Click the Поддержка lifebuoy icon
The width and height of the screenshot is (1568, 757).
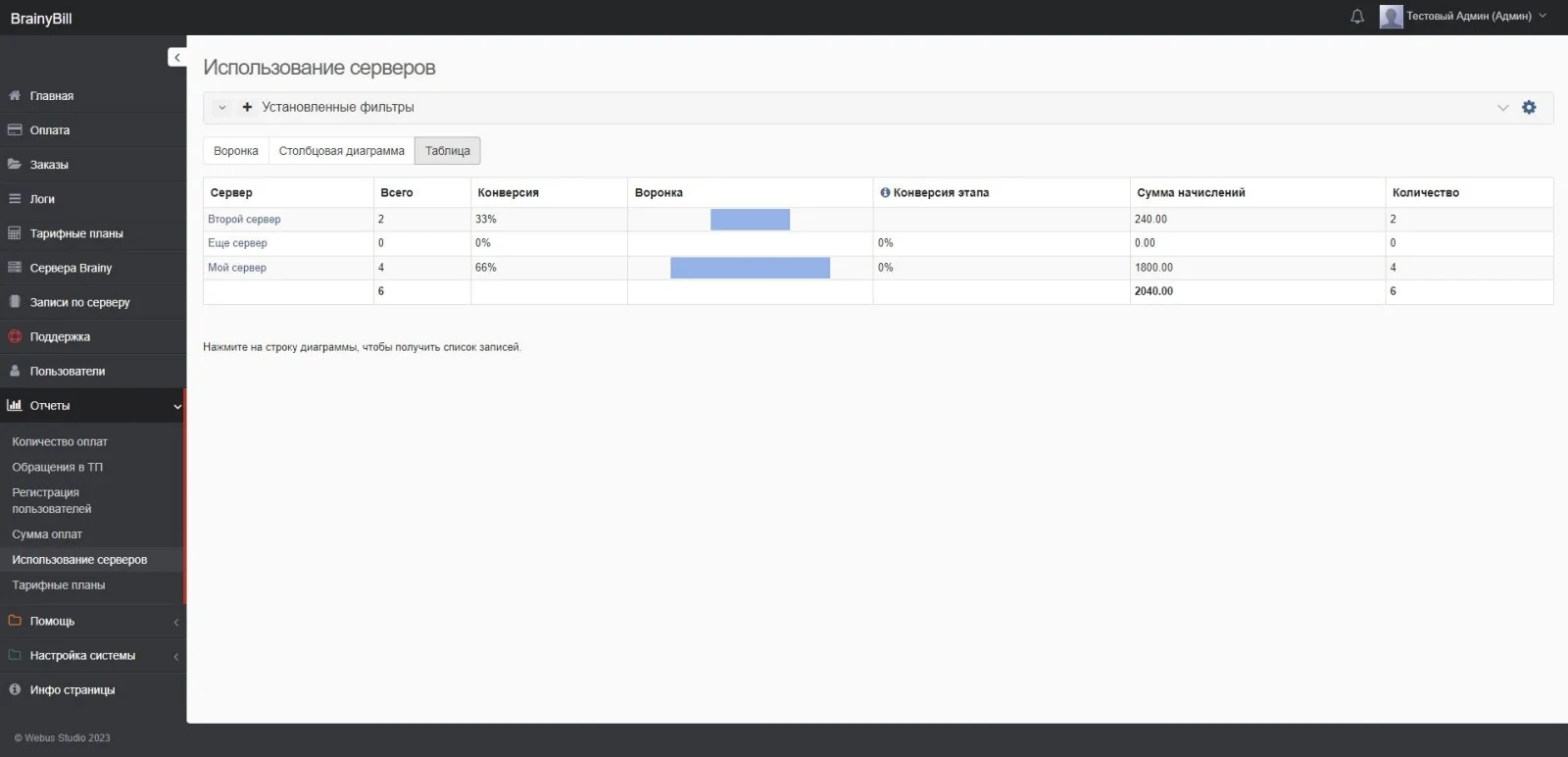15,337
